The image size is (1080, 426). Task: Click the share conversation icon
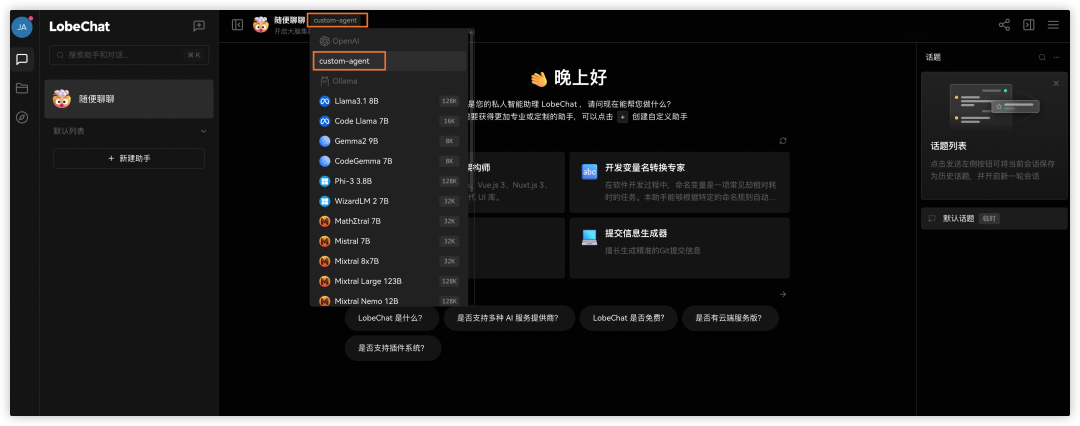(x=1004, y=25)
